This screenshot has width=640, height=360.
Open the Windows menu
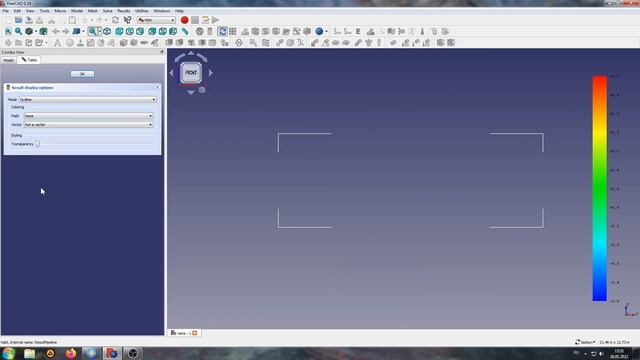coord(162,11)
